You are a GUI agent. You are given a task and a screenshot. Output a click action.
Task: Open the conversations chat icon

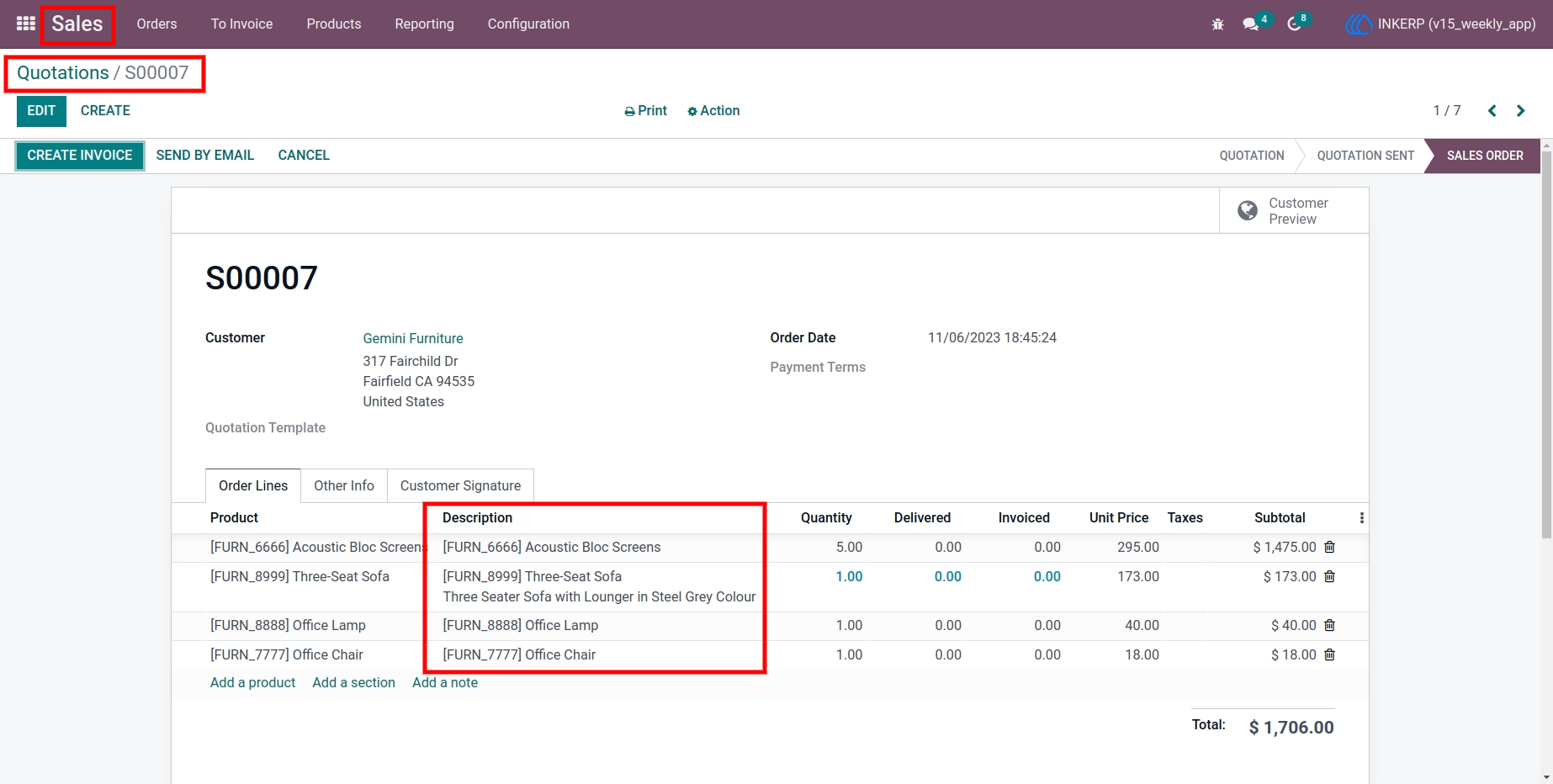(x=1251, y=24)
